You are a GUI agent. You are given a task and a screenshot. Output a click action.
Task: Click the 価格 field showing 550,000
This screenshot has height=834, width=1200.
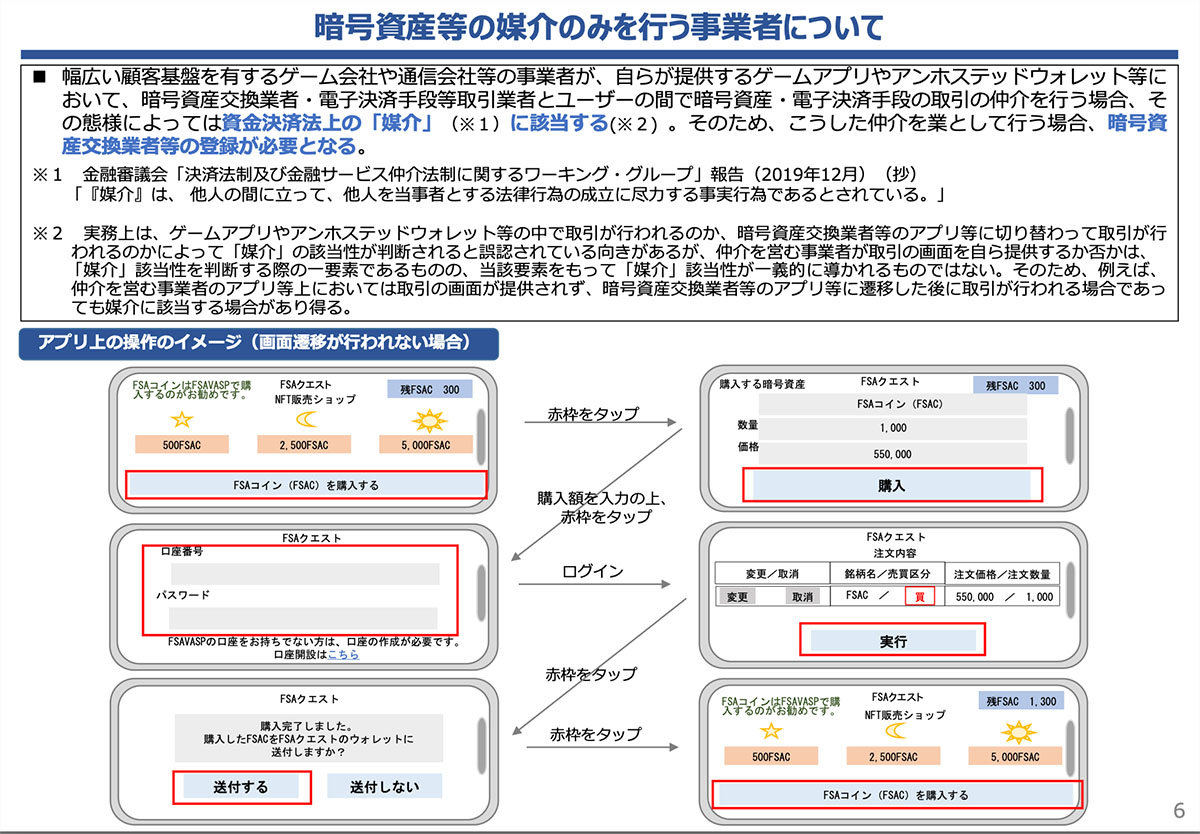893,453
